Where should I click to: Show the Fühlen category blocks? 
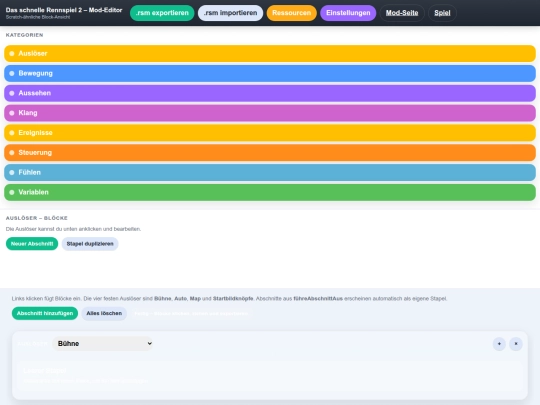tap(270, 172)
